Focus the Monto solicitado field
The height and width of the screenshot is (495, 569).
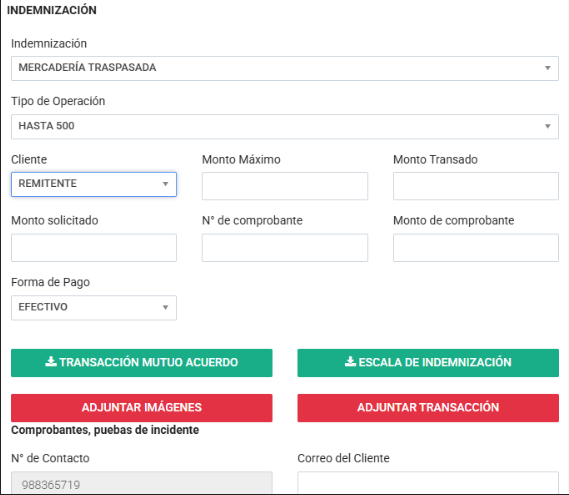(x=94, y=248)
